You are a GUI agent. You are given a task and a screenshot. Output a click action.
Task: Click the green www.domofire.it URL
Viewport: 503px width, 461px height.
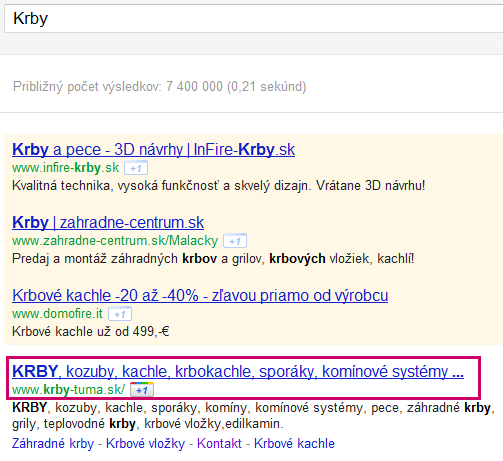tap(57, 314)
